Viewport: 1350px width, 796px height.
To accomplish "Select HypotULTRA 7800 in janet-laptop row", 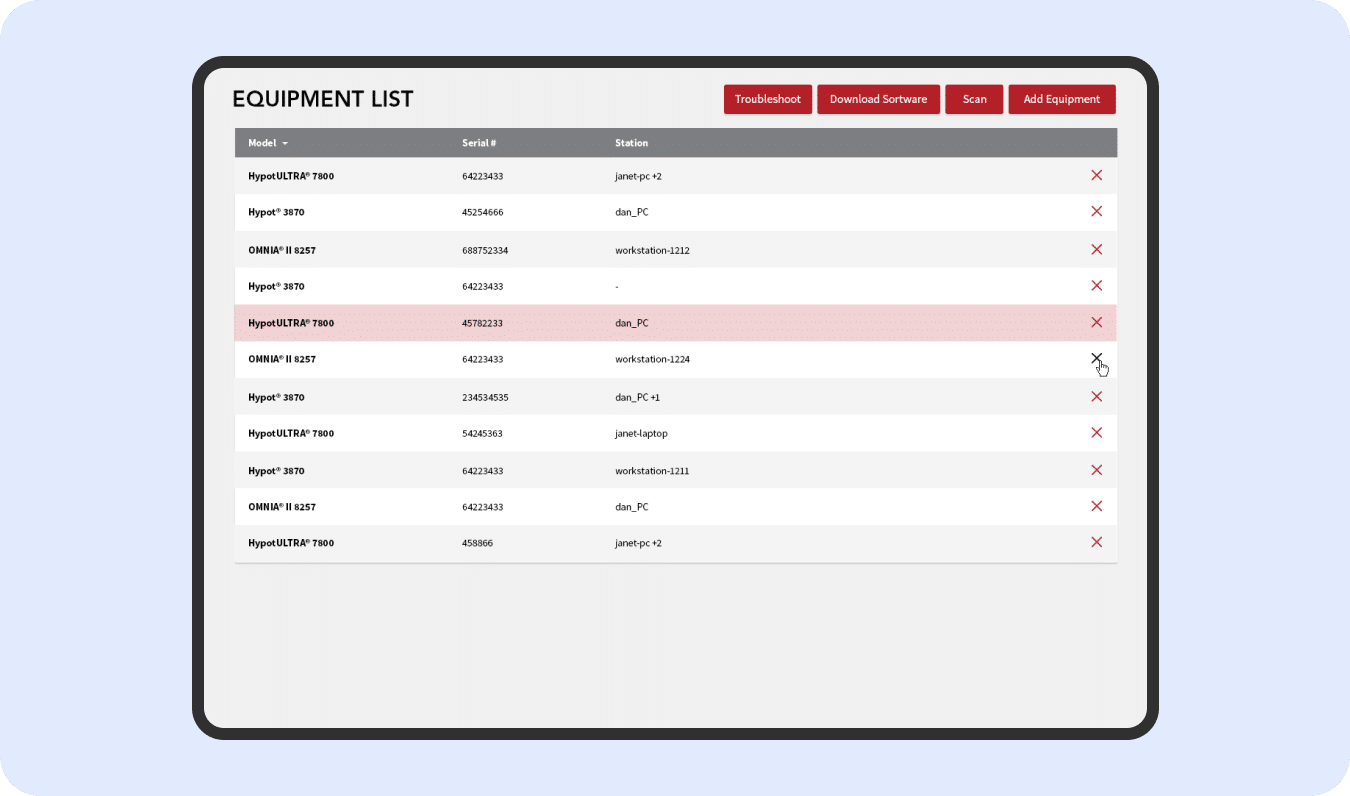I will tap(291, 433).
